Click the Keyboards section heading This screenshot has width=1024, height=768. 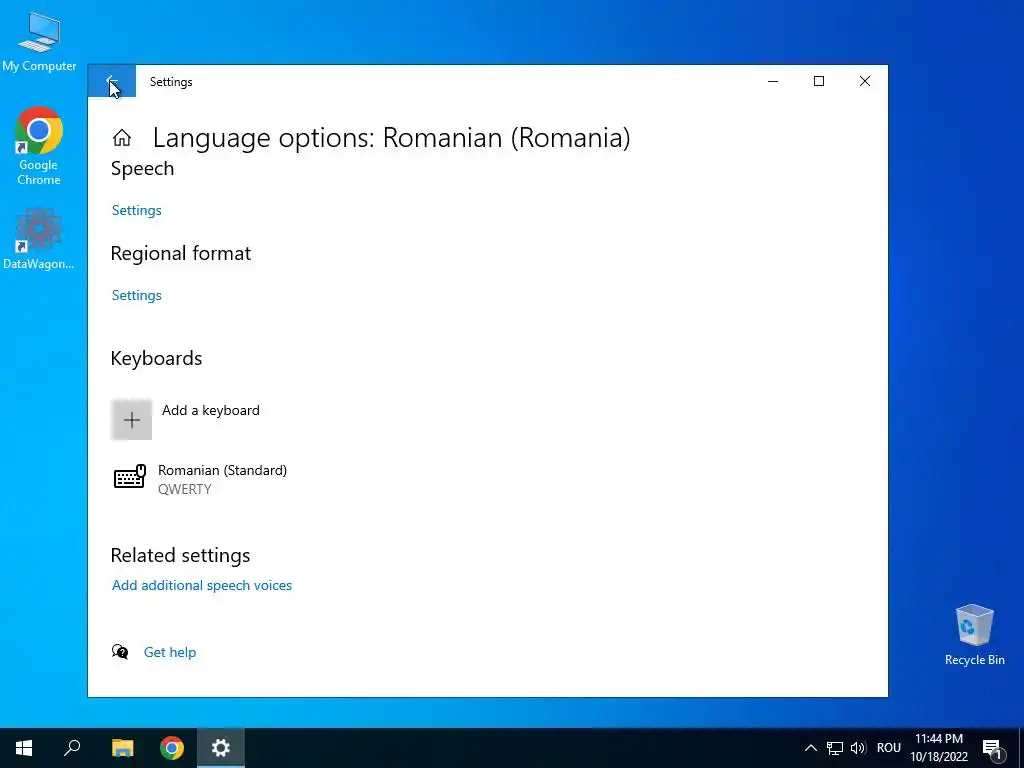coord(156,359)
